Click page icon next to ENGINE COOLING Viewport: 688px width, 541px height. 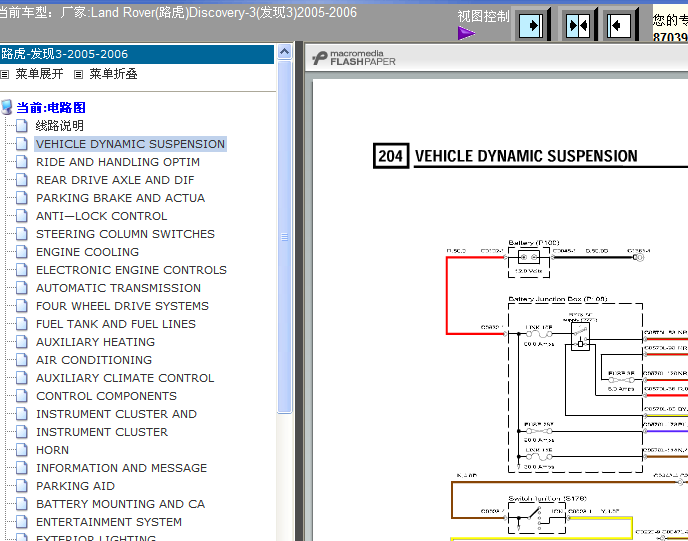click(x=22, y=252)
